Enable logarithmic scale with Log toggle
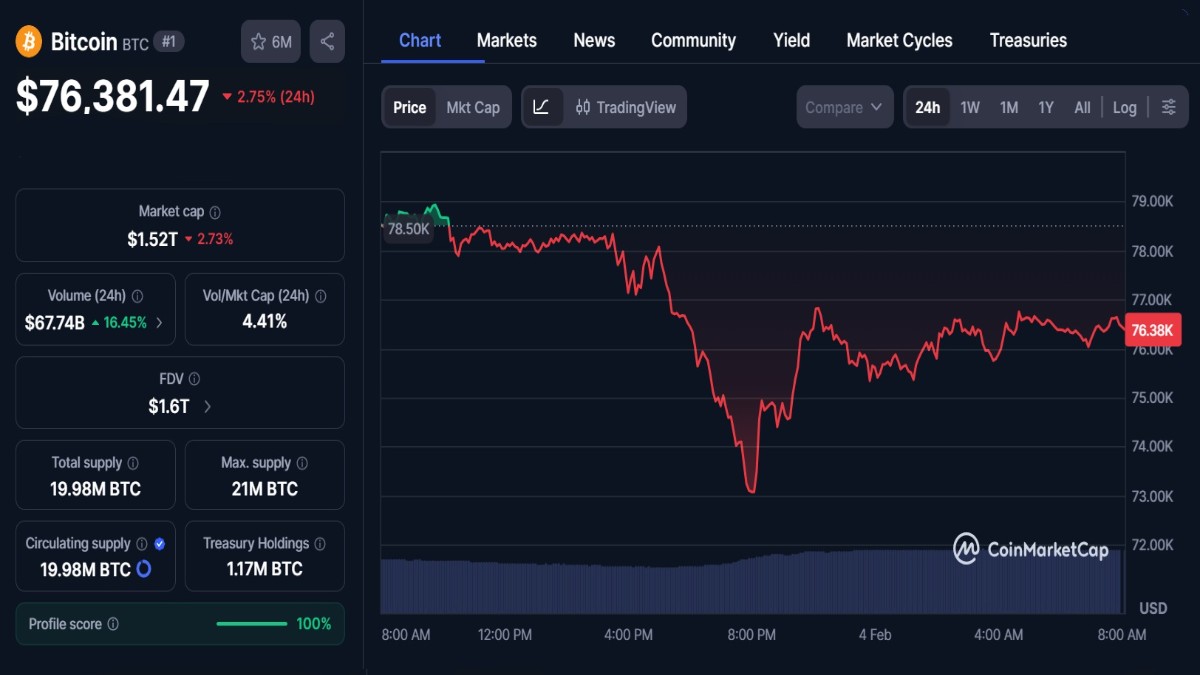Image resolution: width=1200 pixels, height=675 pixels. pos(1124,106)
